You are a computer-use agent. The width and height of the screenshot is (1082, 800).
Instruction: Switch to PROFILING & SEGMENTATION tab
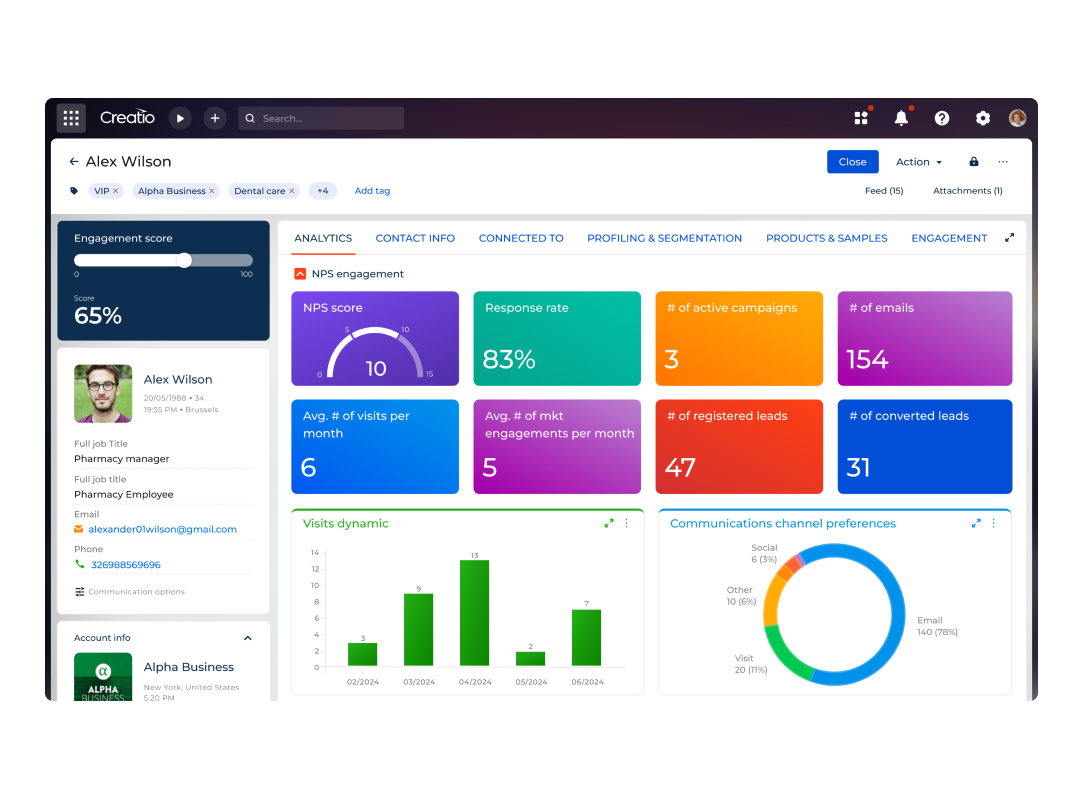pyautogui.click(x=664, y=238)
